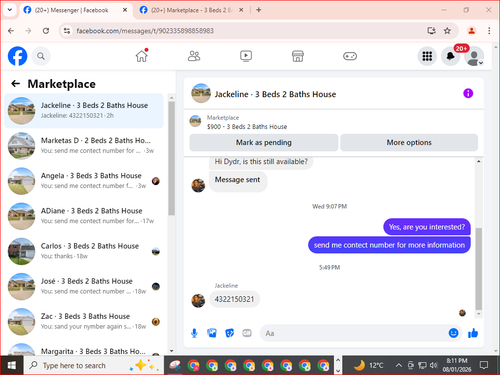The height and width of the screenshot is (375, 500).
Task: Click the 'send me contect number' sent message
Action: tap(389, 245)
